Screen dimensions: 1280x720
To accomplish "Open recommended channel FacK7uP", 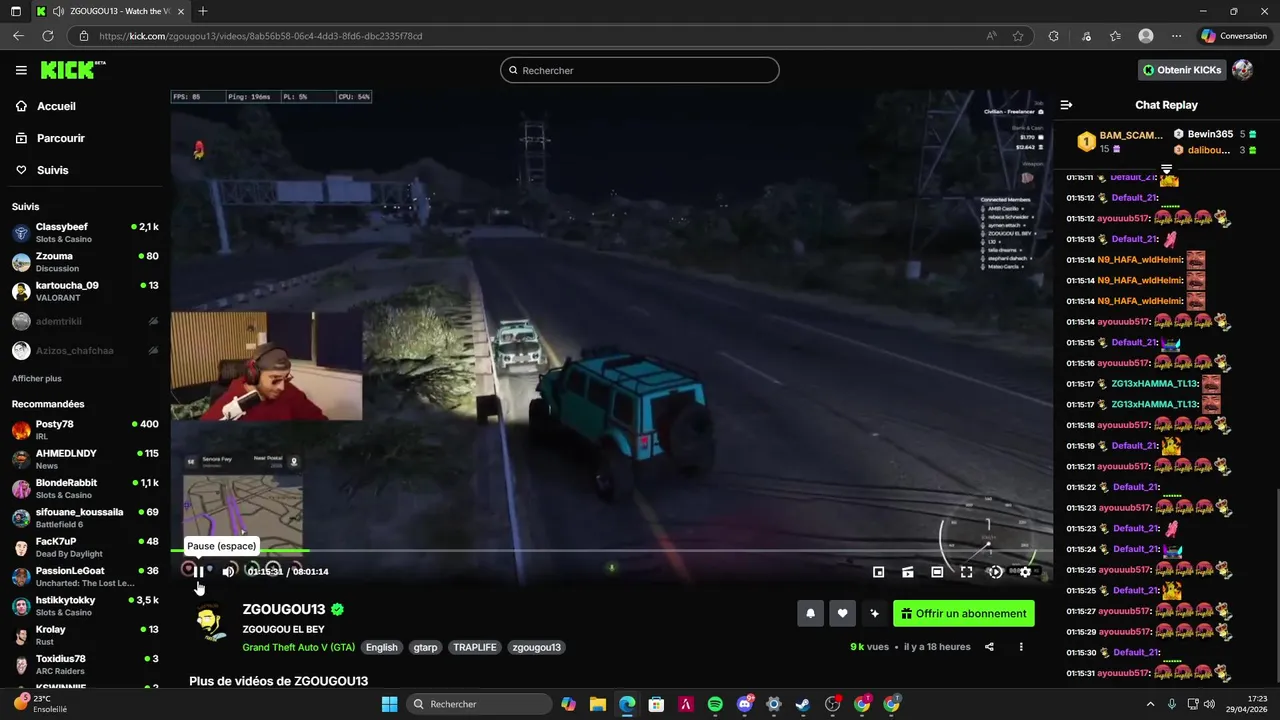I will click(85, 547).
